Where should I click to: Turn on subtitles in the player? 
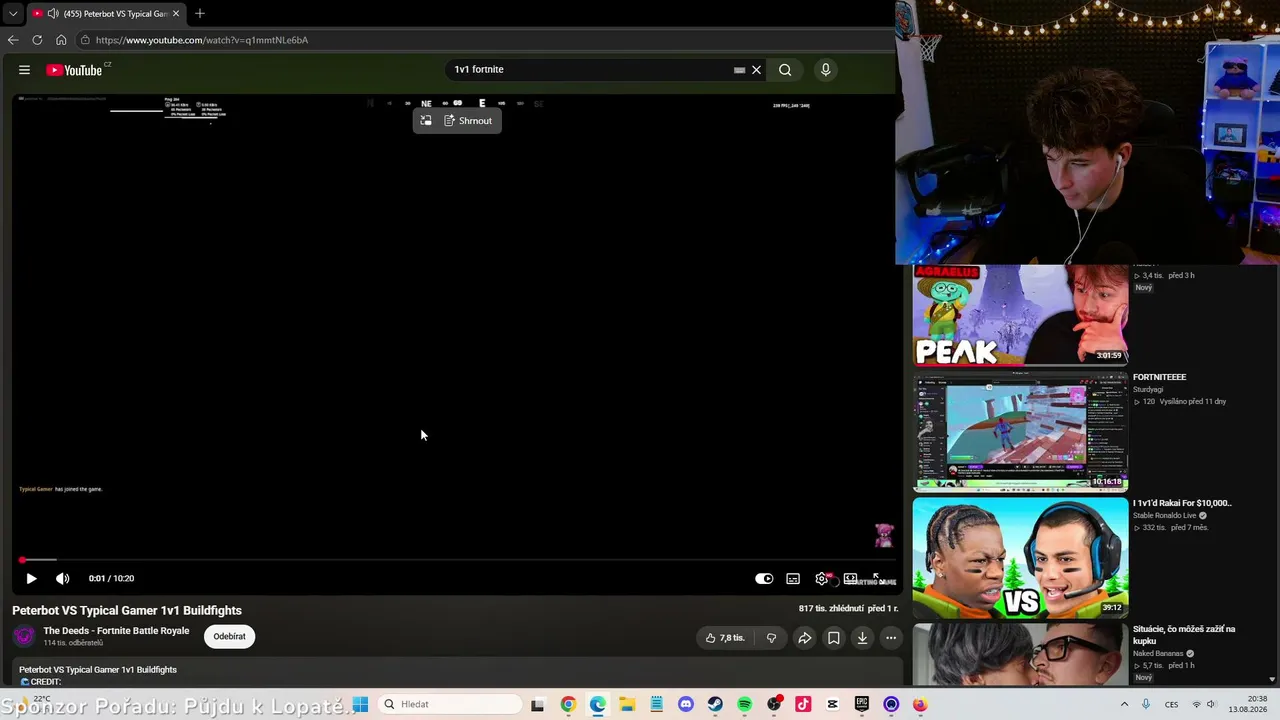[x=793, y=578]
